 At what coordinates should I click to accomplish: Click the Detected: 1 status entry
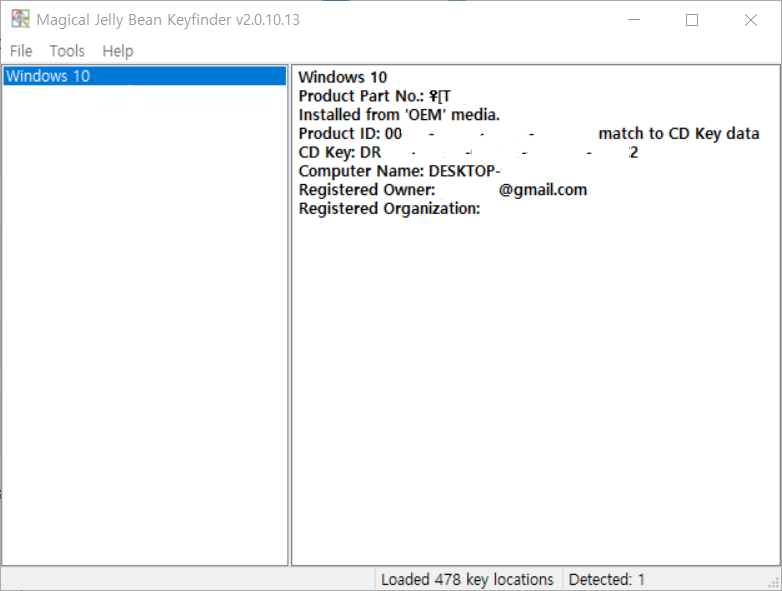pos(606,579)
